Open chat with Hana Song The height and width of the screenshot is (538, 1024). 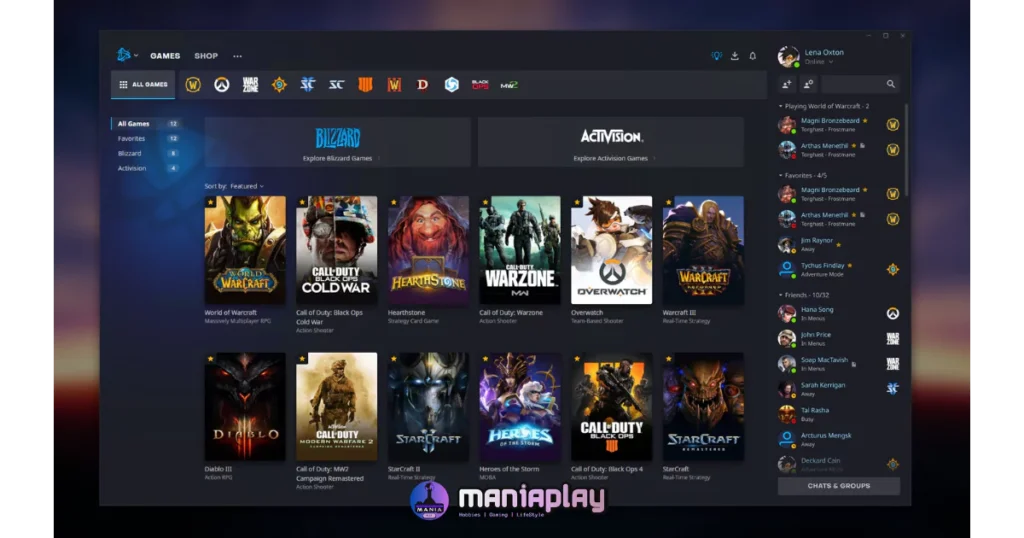[839, 313]
